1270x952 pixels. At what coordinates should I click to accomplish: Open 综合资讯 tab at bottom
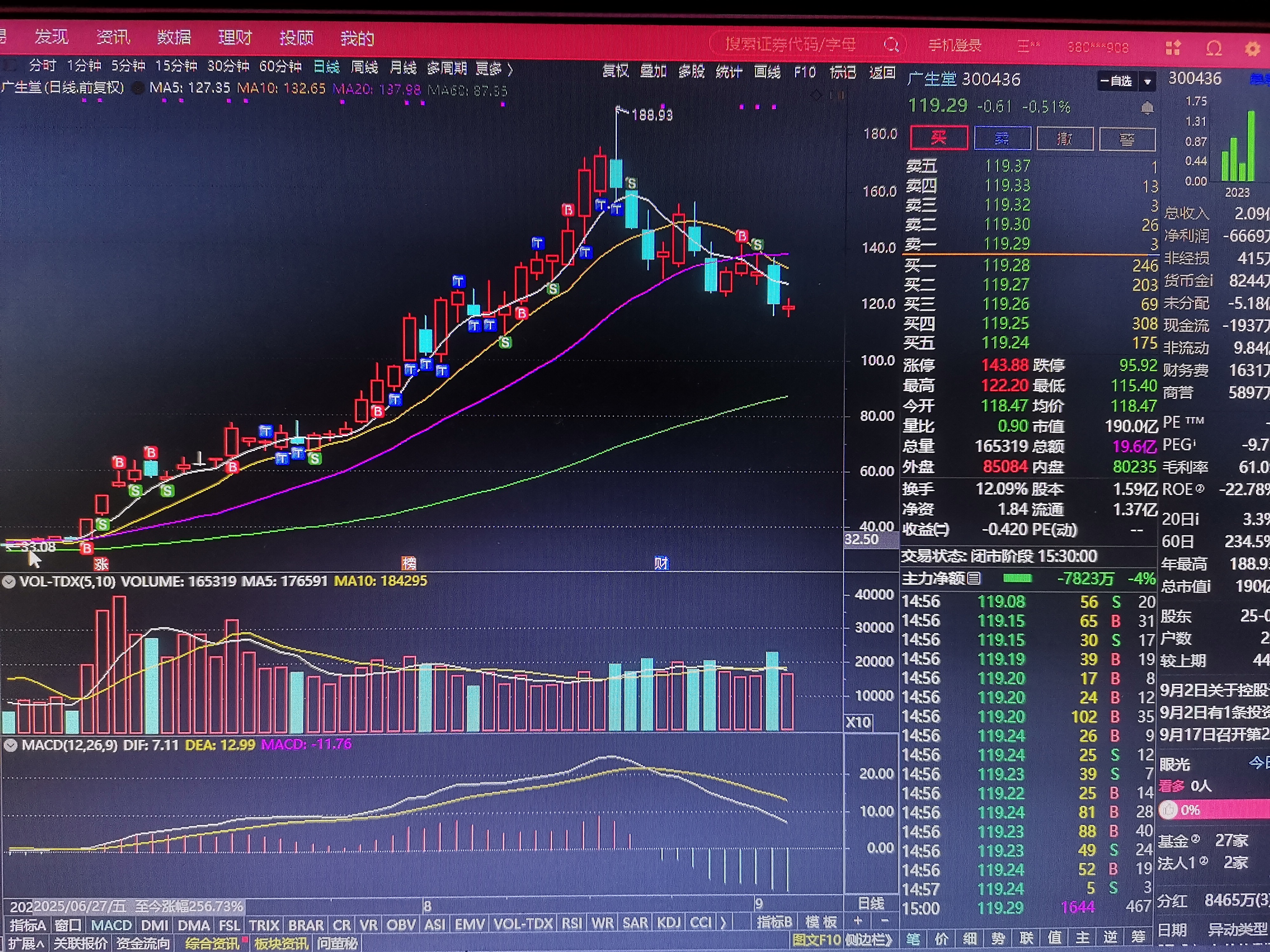point(212,943)
